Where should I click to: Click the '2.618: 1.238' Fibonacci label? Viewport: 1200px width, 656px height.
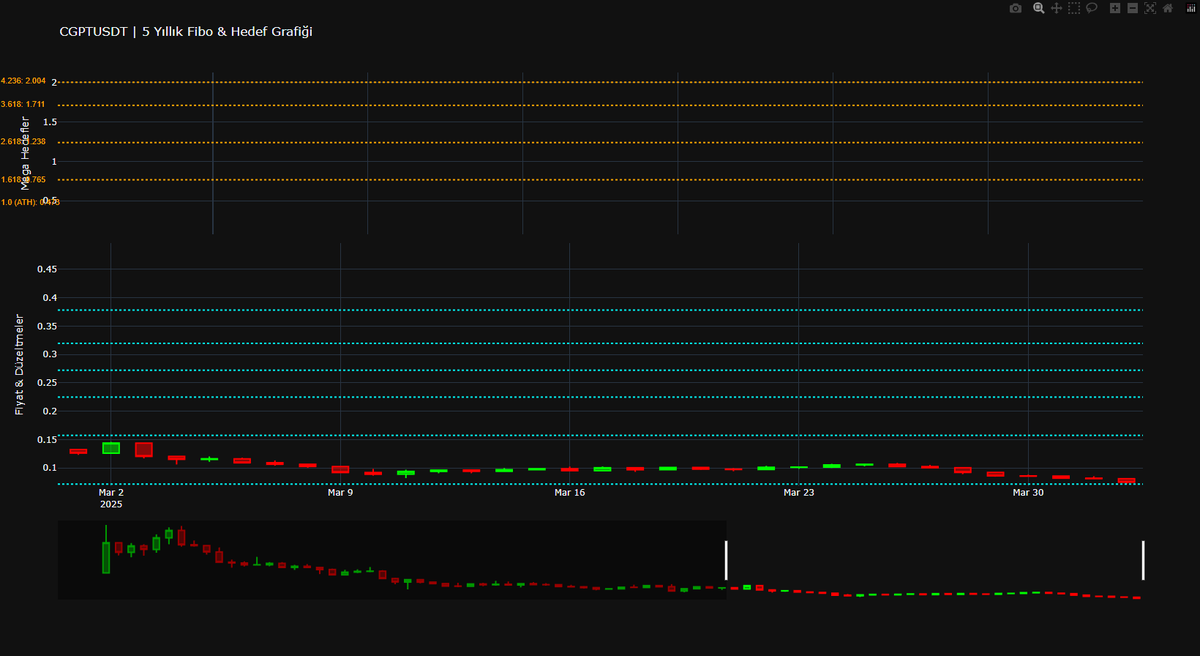pos(23,142)
